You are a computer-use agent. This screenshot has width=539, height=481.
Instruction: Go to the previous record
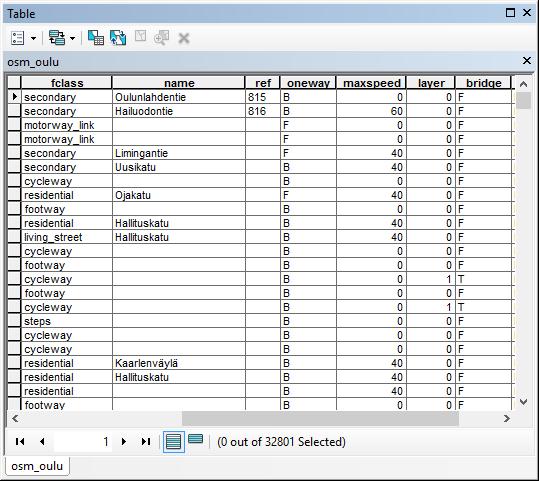[x=42, y=441]
